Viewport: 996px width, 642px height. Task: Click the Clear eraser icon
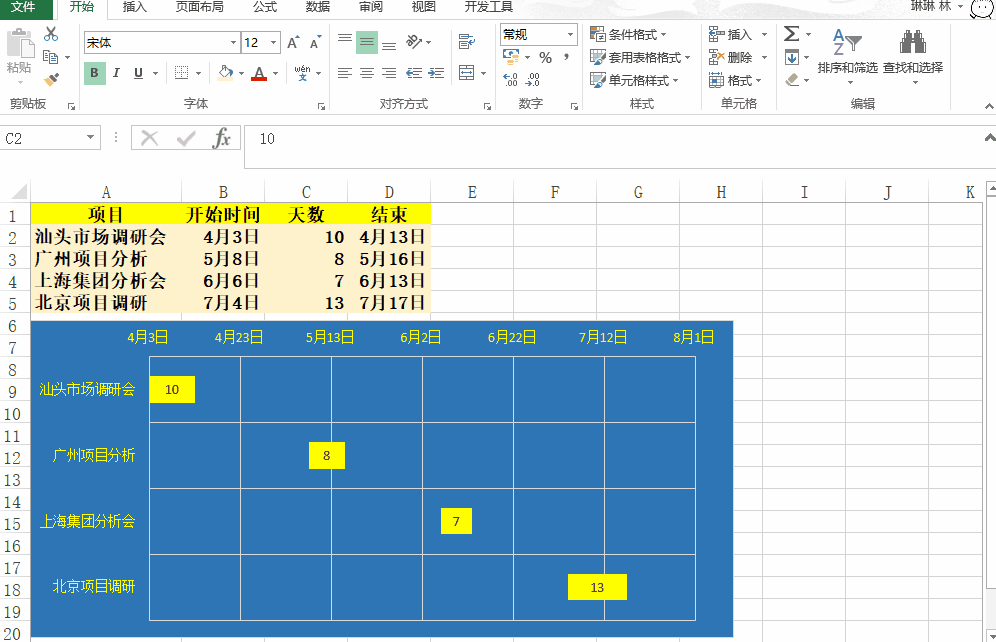[x=791, y=80]
